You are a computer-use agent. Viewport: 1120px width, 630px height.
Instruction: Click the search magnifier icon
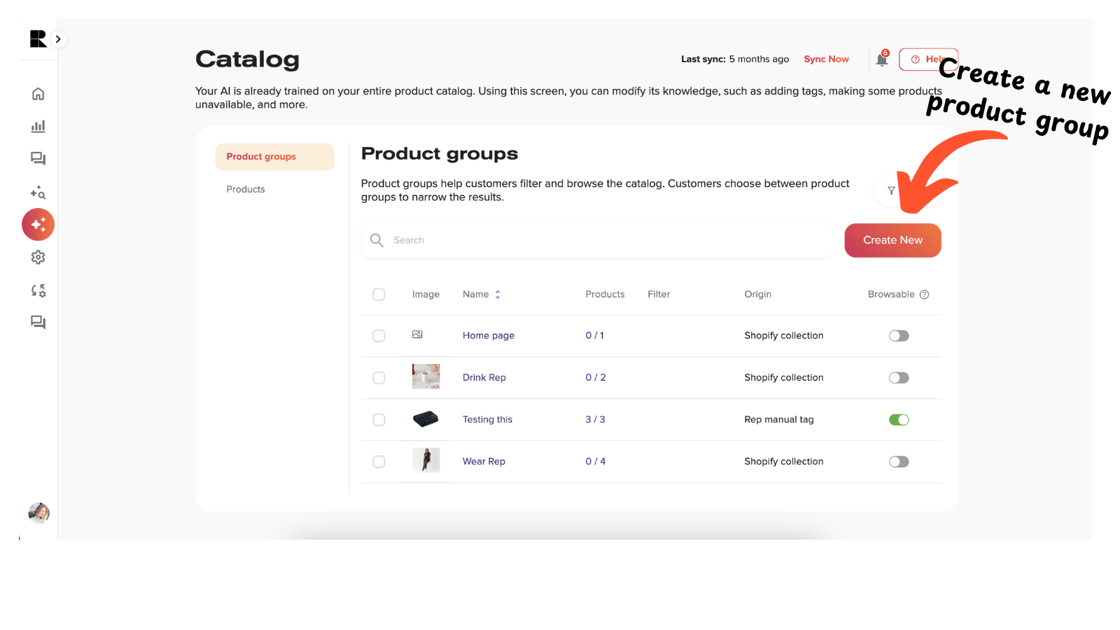pyautogui.click(x=376, y=240)
